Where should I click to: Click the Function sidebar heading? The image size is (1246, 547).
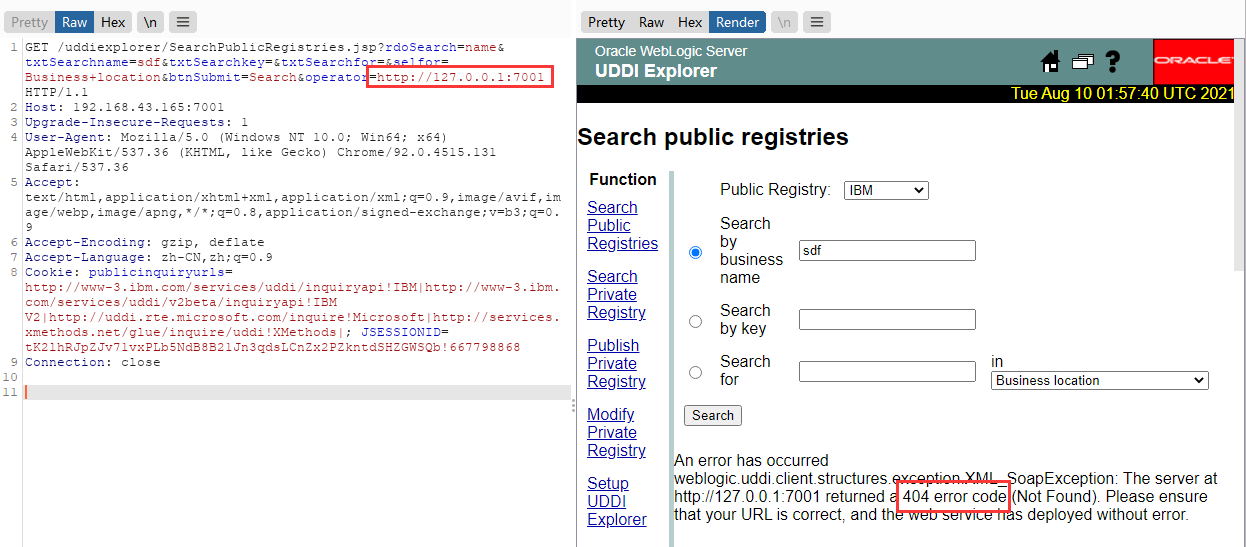click(x=623, y=179)
